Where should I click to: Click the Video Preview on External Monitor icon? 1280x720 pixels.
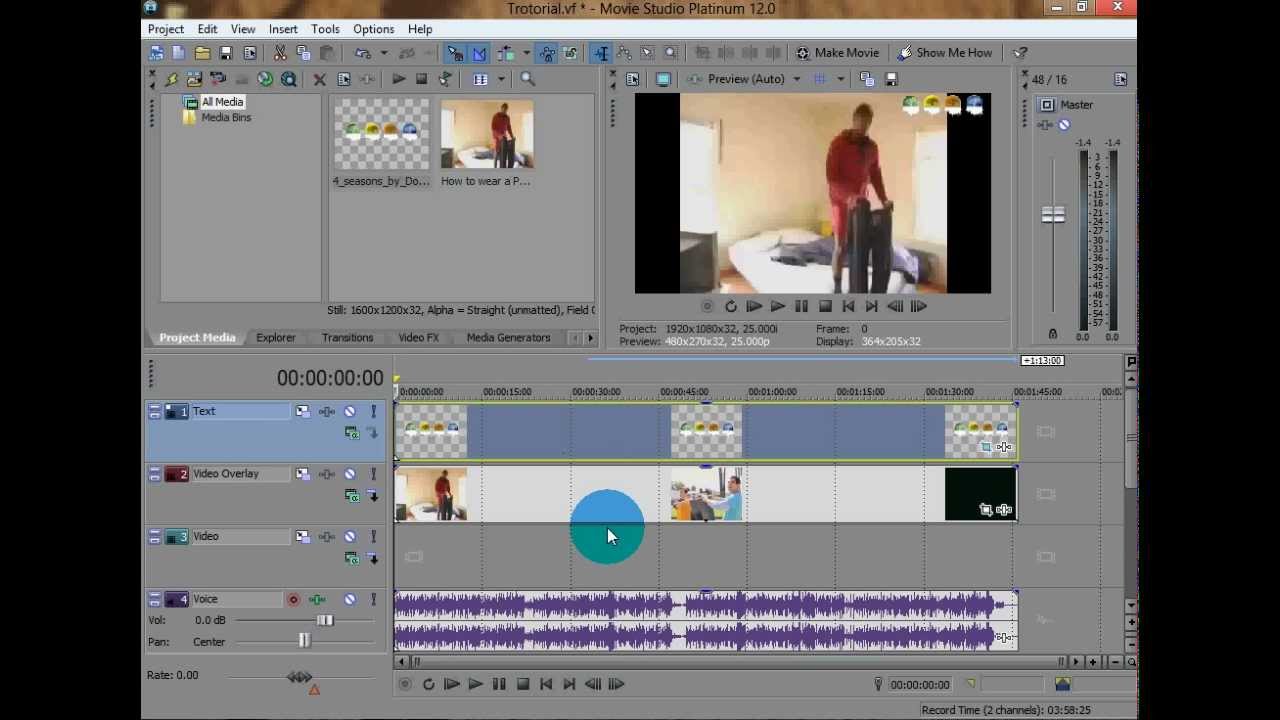pos(663,79)
